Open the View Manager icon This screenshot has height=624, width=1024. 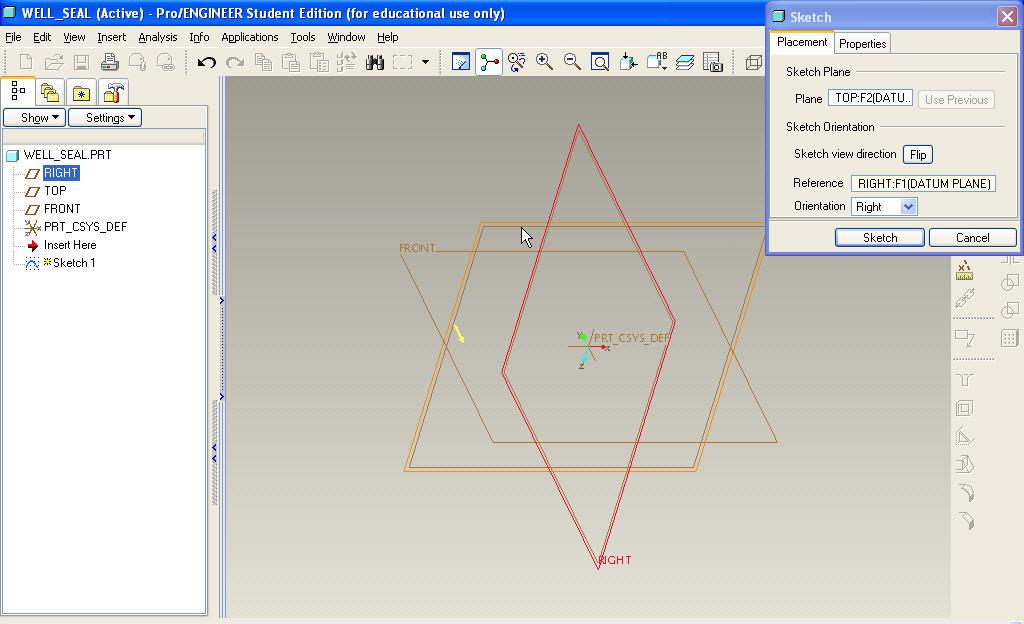click(712, 62)
